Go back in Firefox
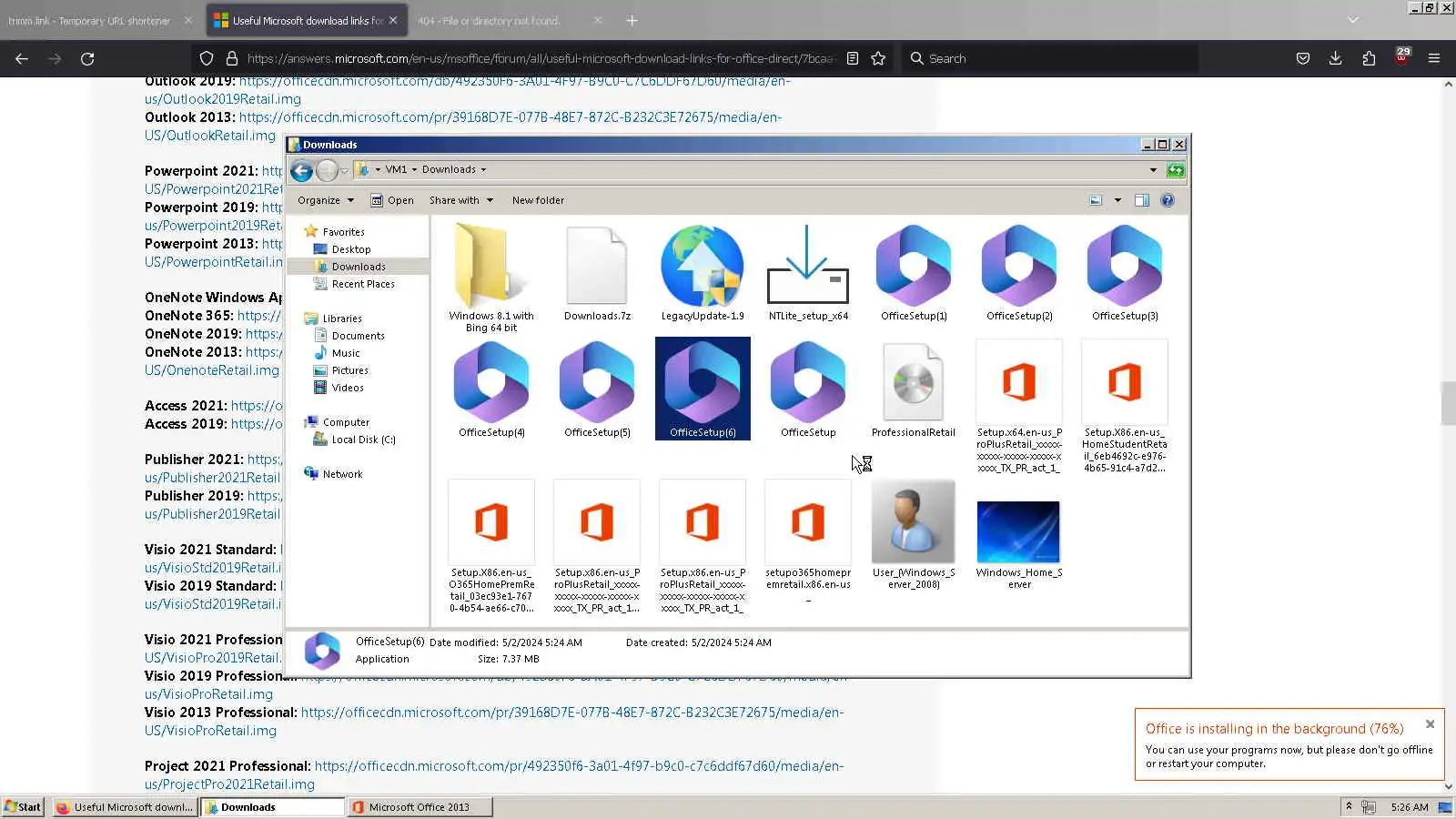1456x819 pixels. click(22, 58)
